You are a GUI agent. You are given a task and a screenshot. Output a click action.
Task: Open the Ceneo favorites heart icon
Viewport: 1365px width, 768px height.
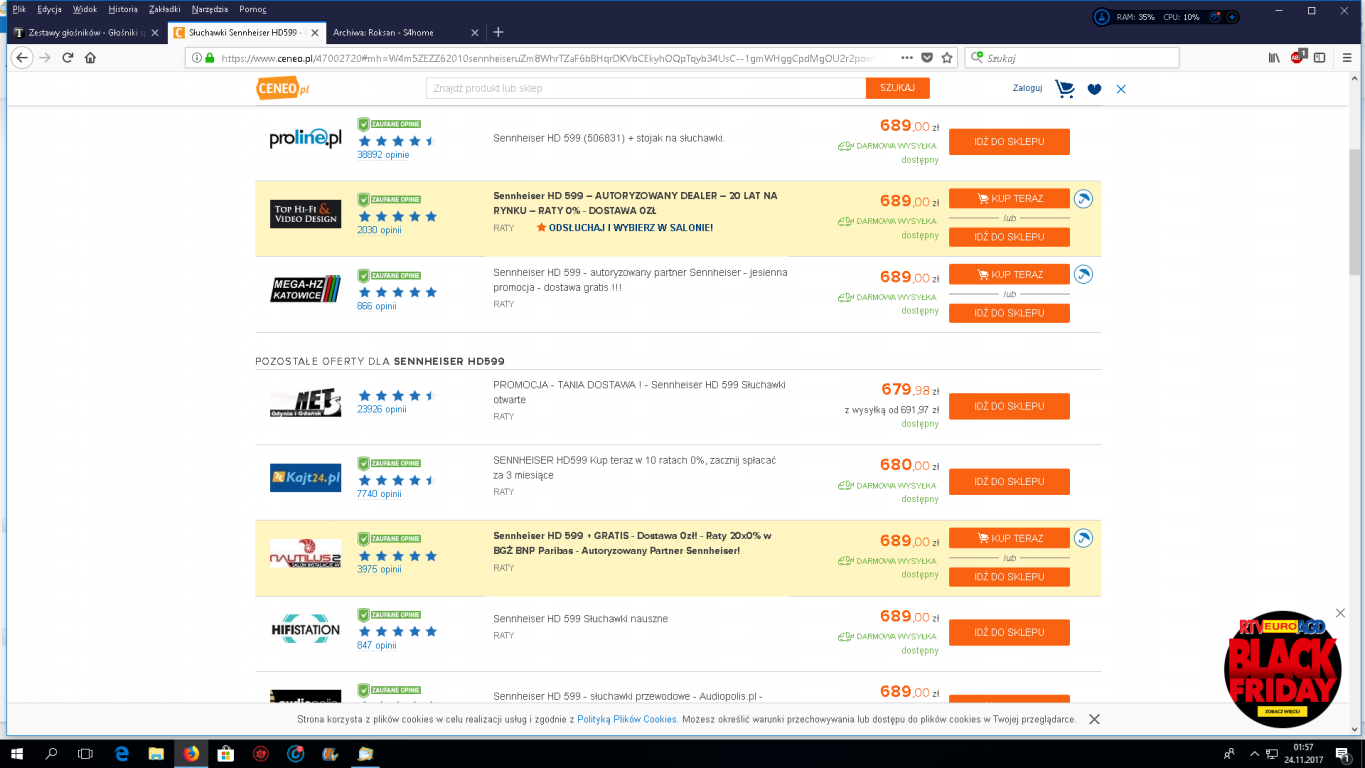(1094, 89)
